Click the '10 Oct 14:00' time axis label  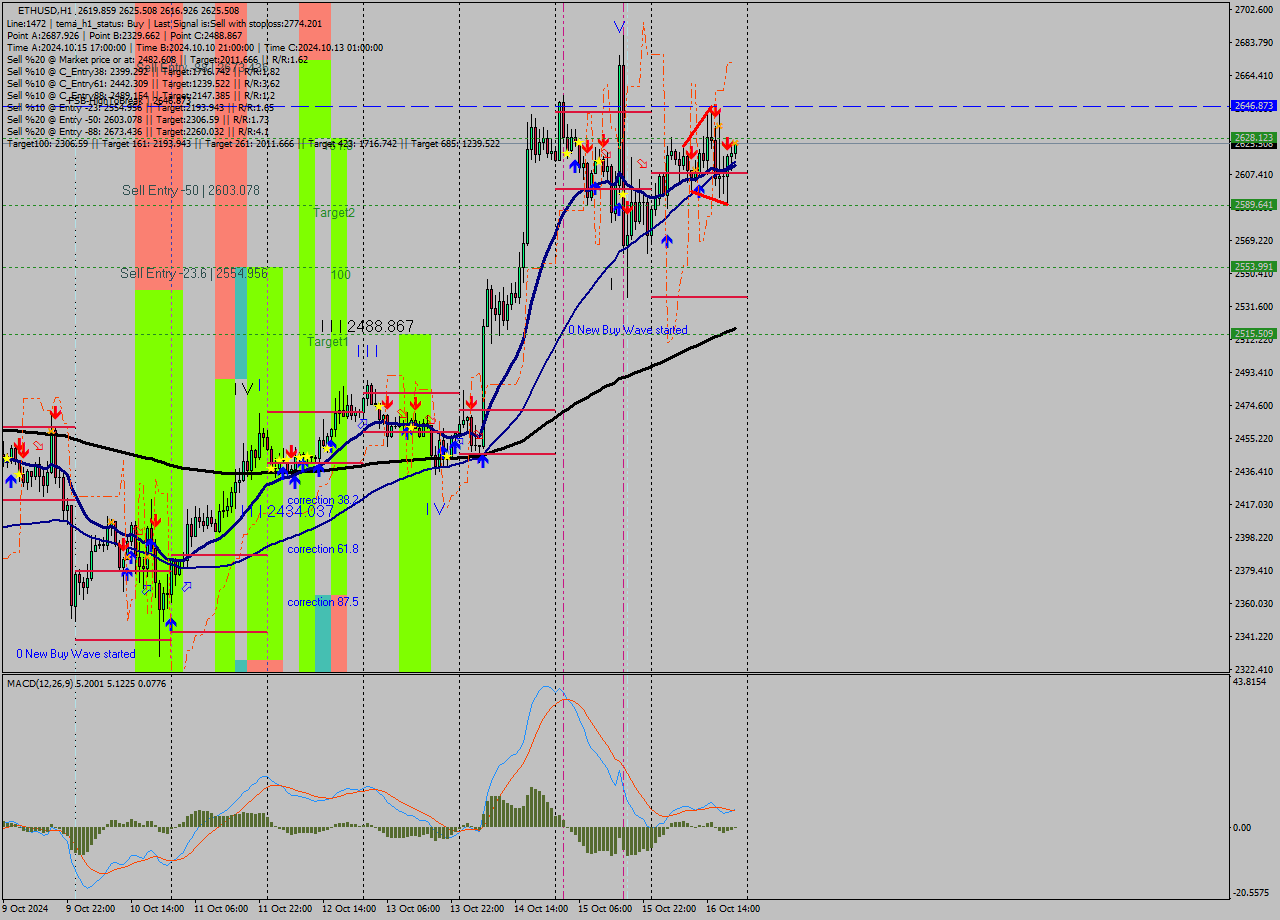tap(155, 909)
